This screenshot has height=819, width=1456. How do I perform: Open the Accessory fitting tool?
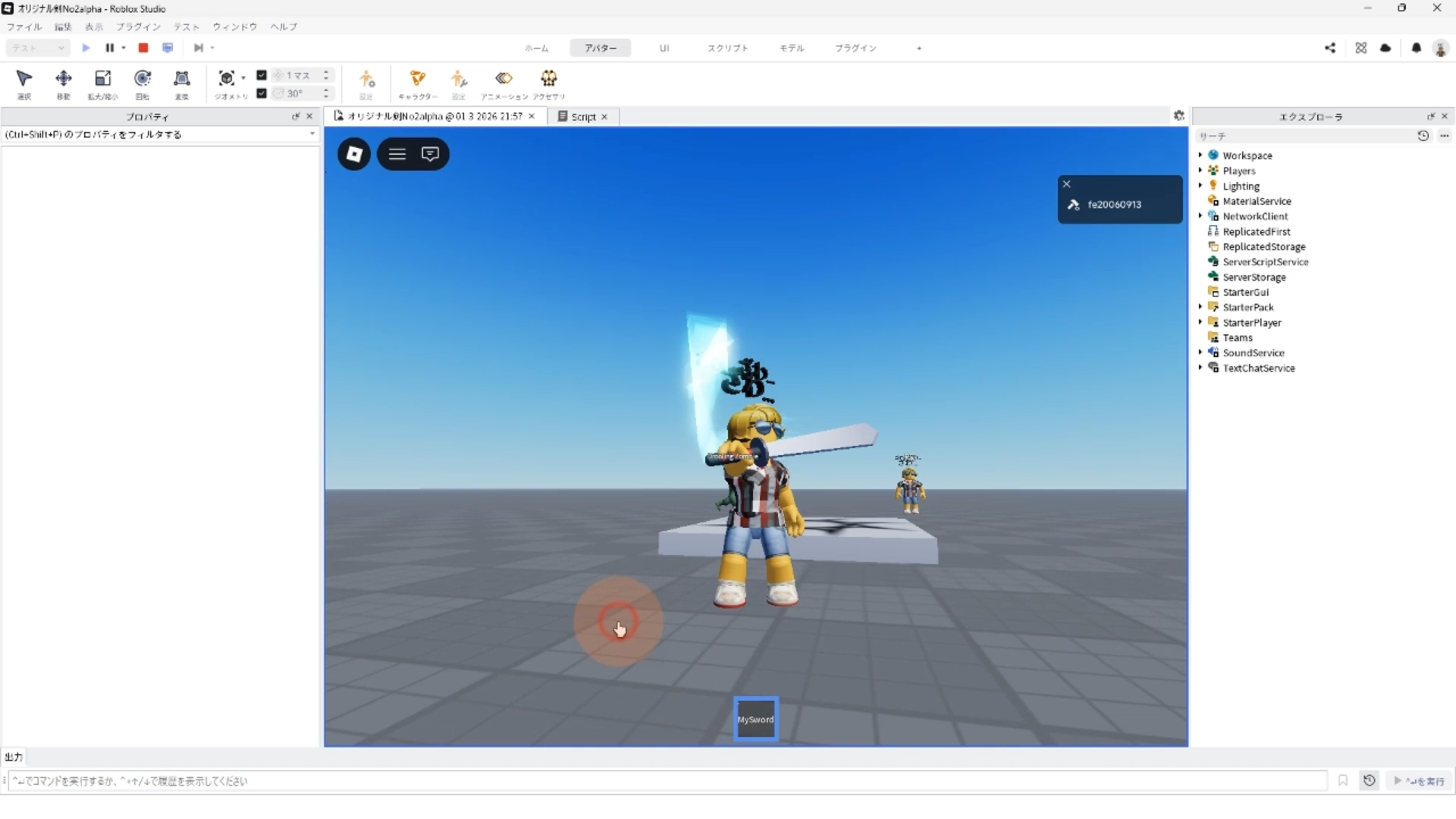point(548,79)
